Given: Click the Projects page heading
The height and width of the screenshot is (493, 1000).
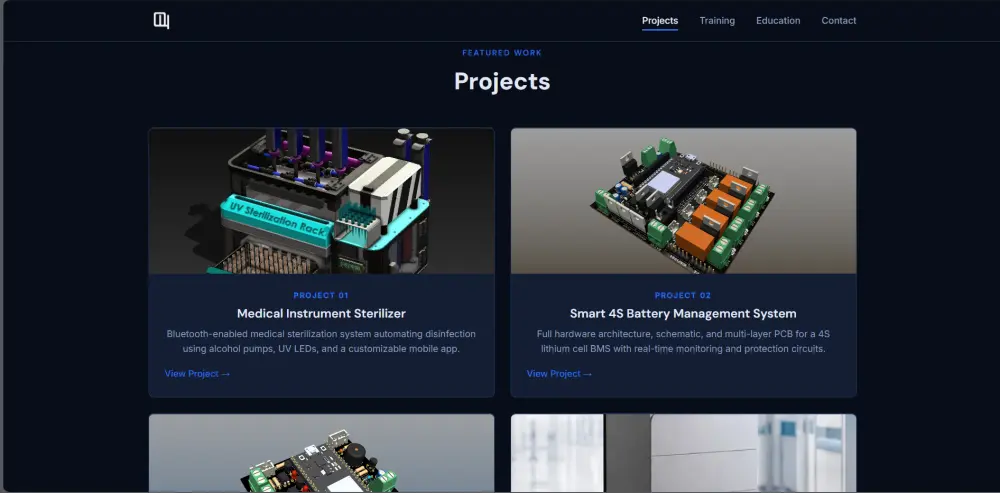Looking at the screenshot, I should pyautogui.click(x=502, y=82).
